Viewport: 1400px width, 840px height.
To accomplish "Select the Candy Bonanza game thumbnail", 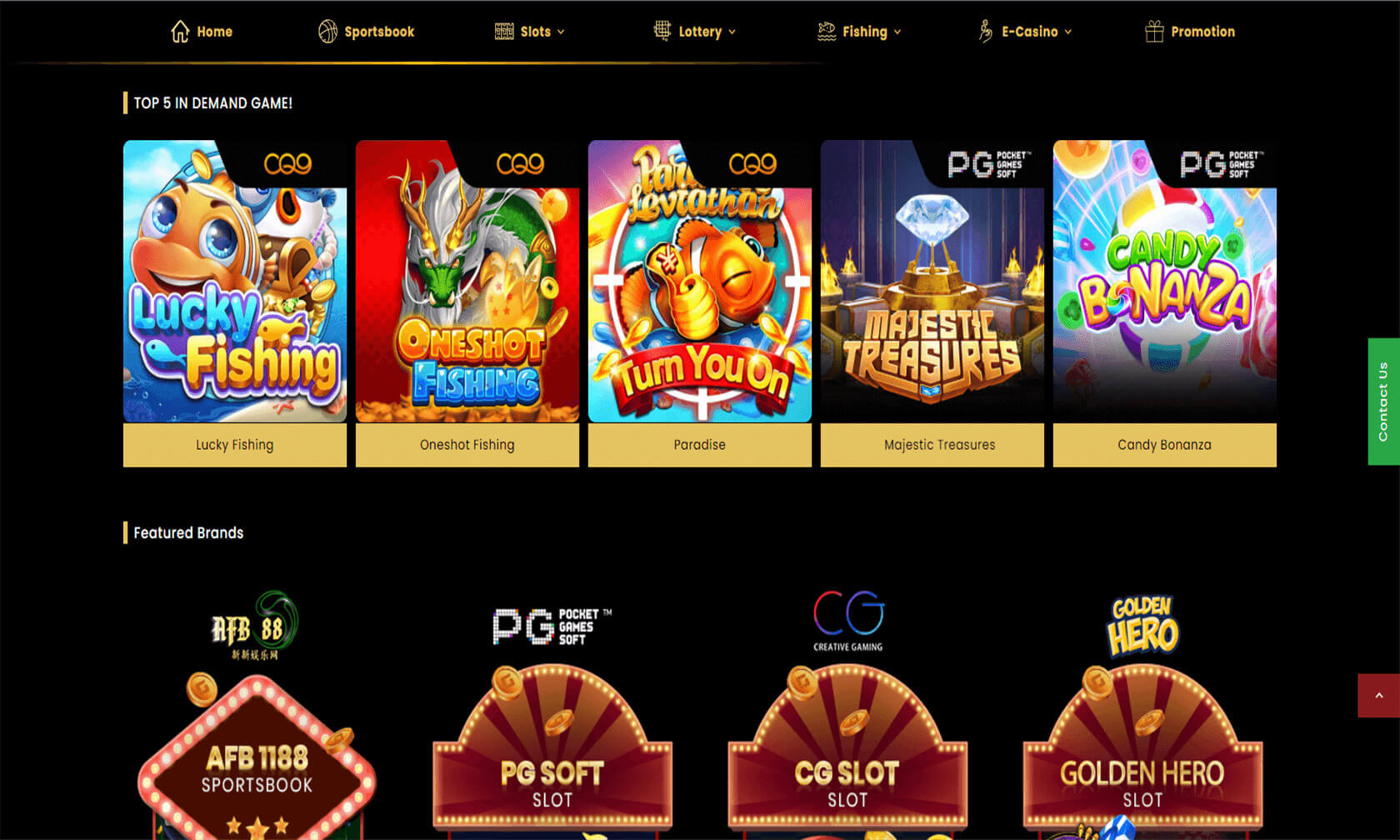I will pyautogui.click(x=1164, y=281).
